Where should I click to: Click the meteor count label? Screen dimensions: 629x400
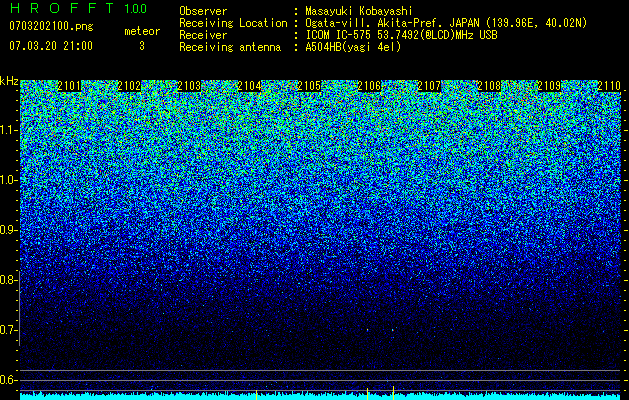142,31
